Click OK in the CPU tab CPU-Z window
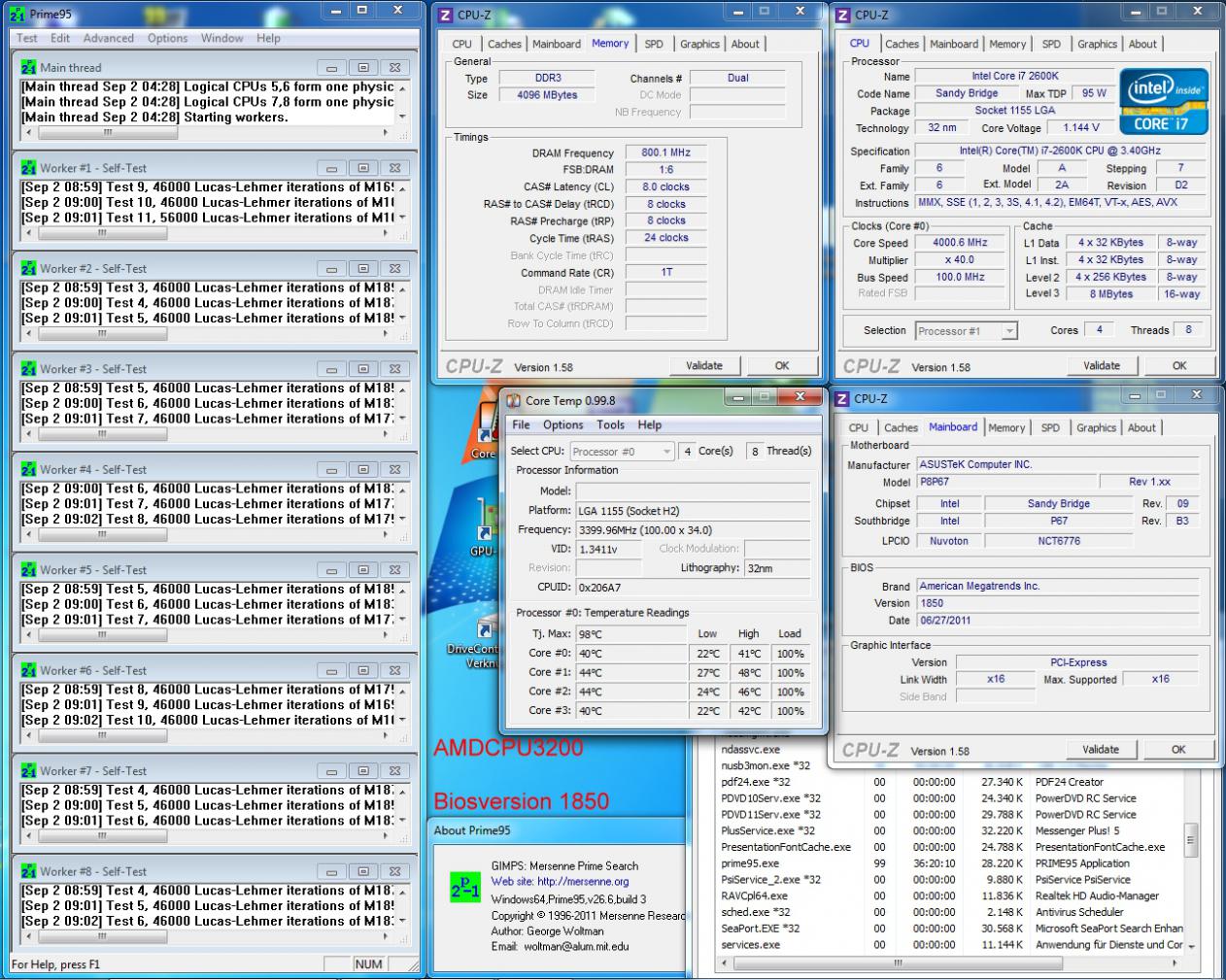 point(1179,366)
